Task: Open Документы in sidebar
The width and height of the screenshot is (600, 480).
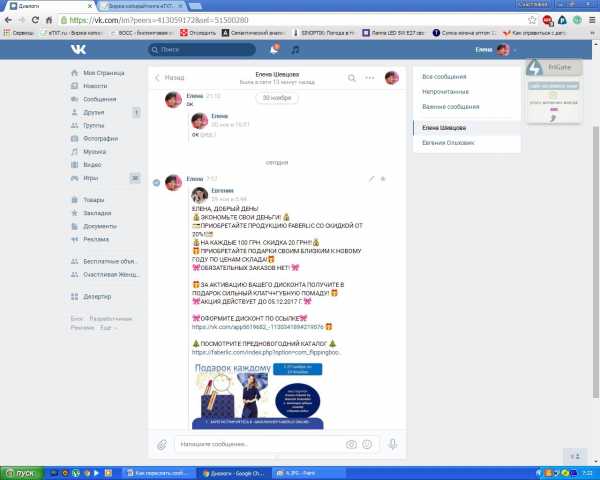Action: [100, 226]
